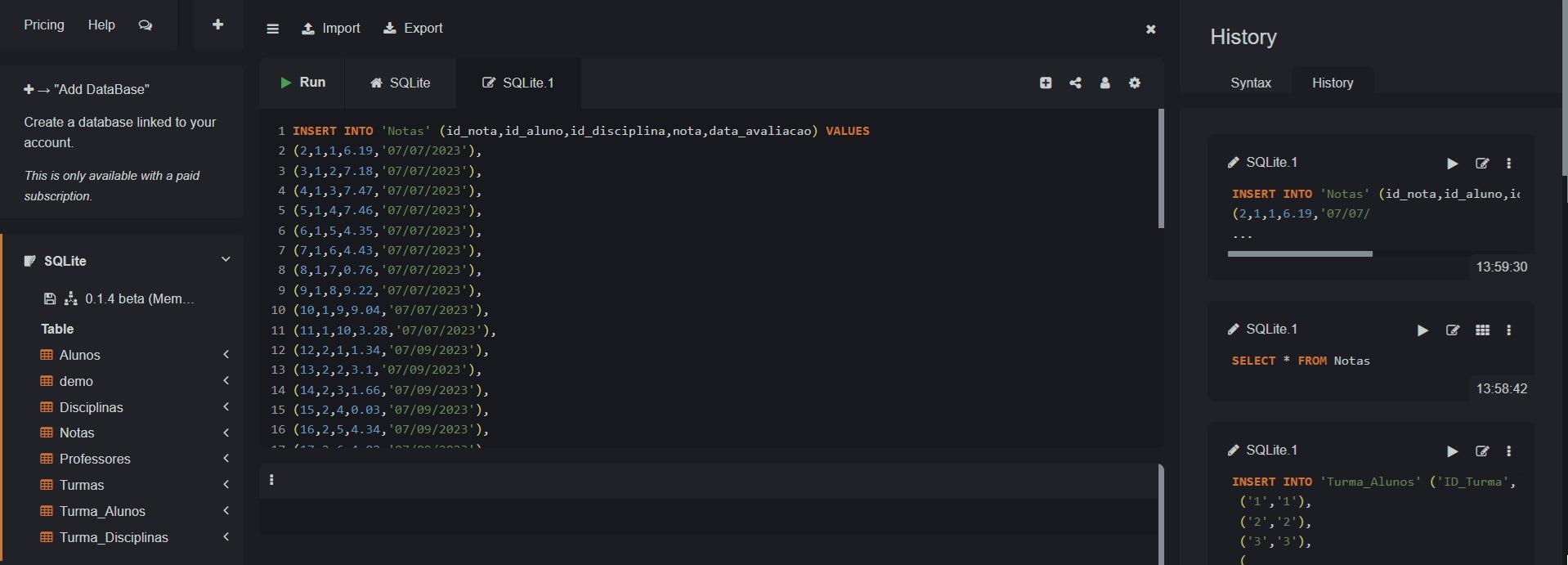
Task: Click into the SQL editor on line 1
Action: [581, 131]
